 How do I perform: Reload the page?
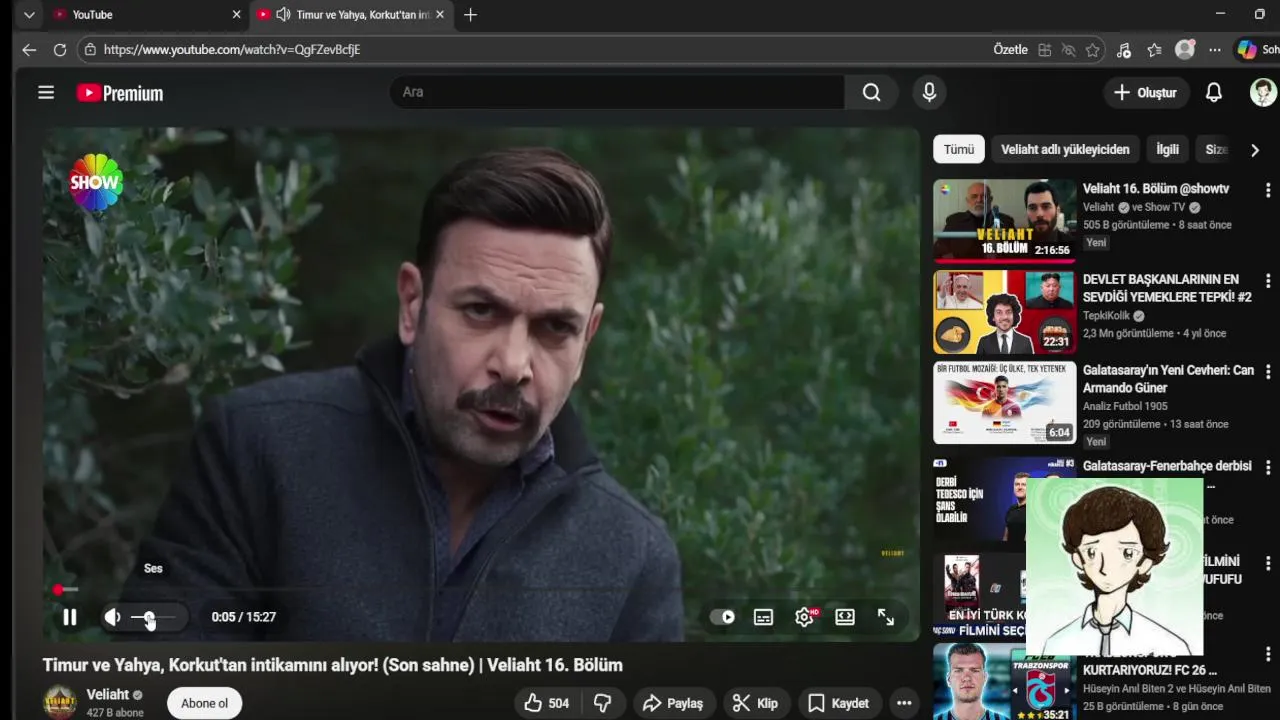click(60, 50)
